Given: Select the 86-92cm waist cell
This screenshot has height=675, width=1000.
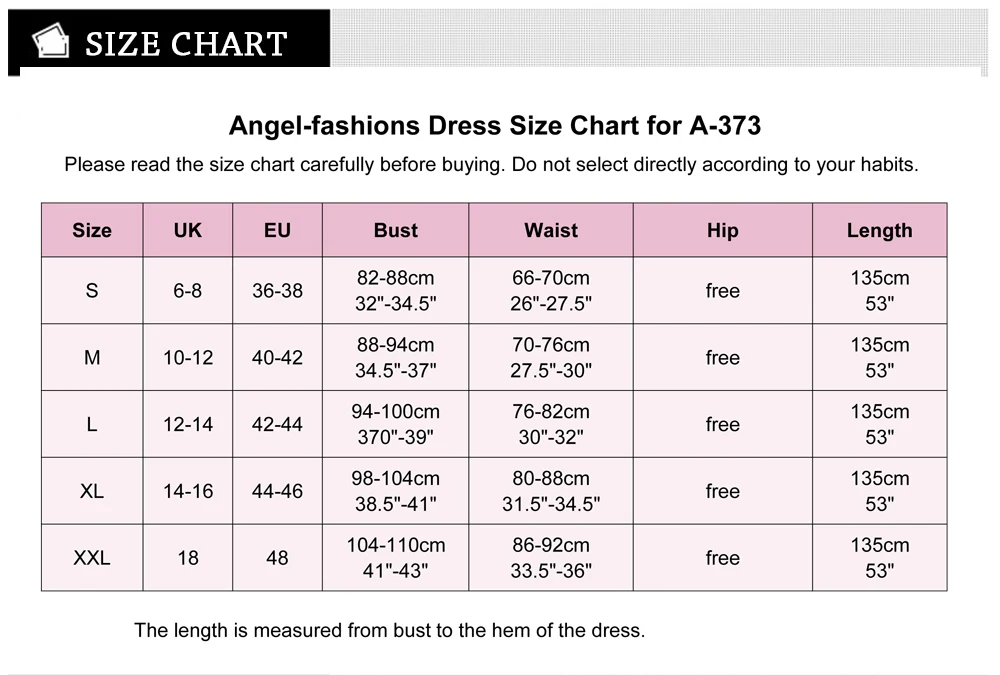Looking at the screenshot, I should pyautogui.click(x=551, y=558).
